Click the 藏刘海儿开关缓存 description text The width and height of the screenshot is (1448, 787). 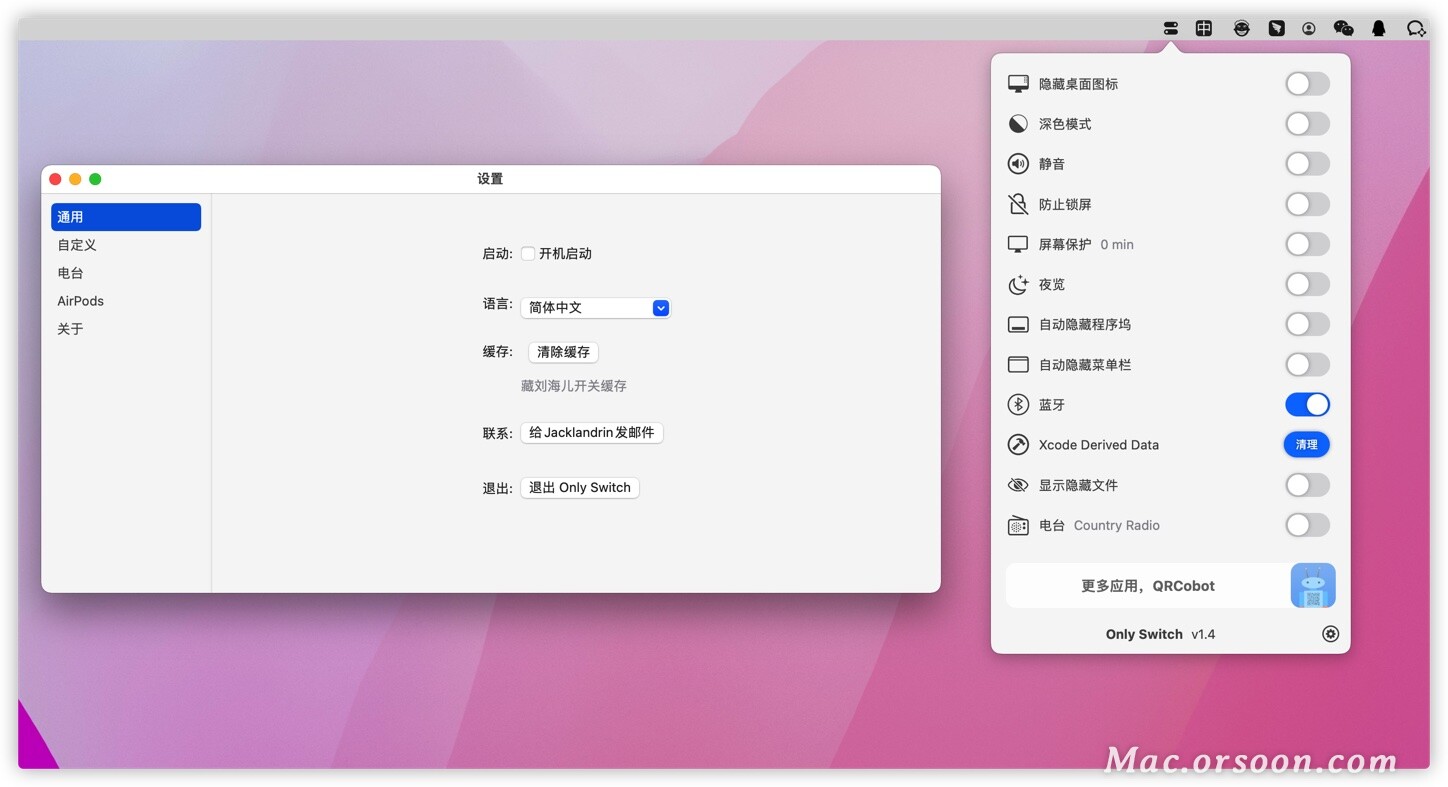tap(574, 386)
